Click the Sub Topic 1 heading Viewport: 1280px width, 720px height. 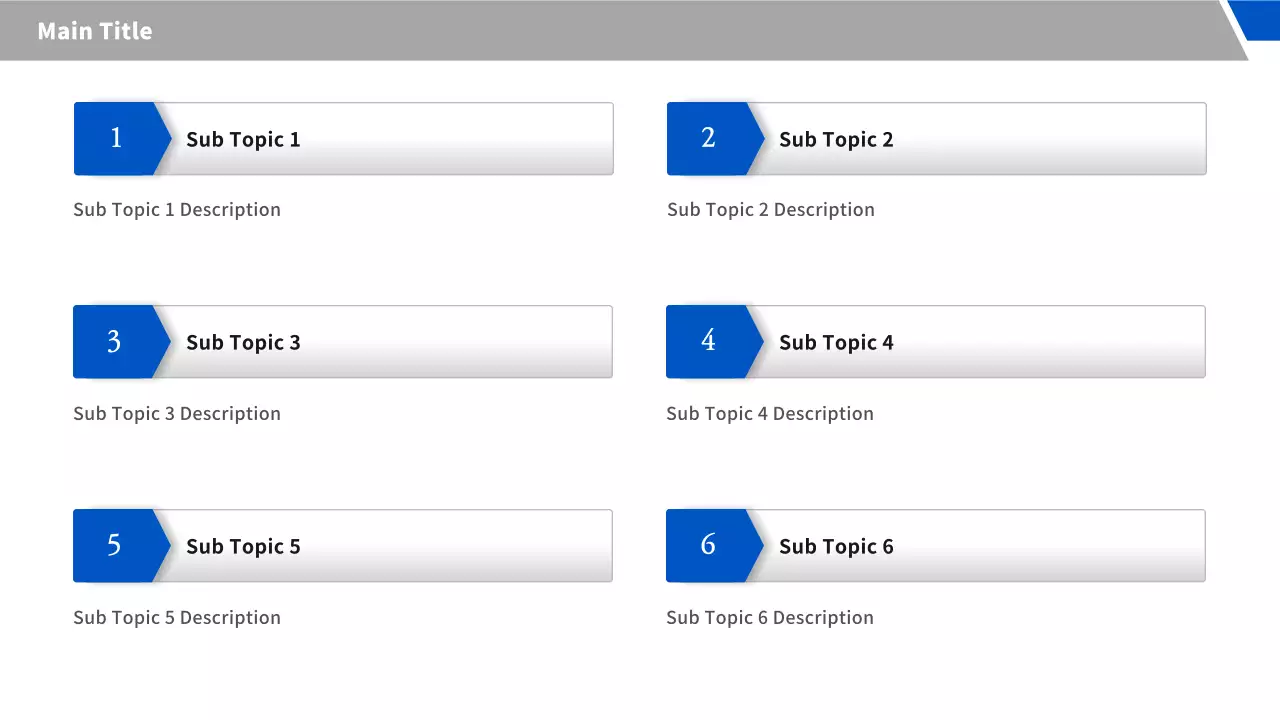pyautogui.click(x=243, y=140)
